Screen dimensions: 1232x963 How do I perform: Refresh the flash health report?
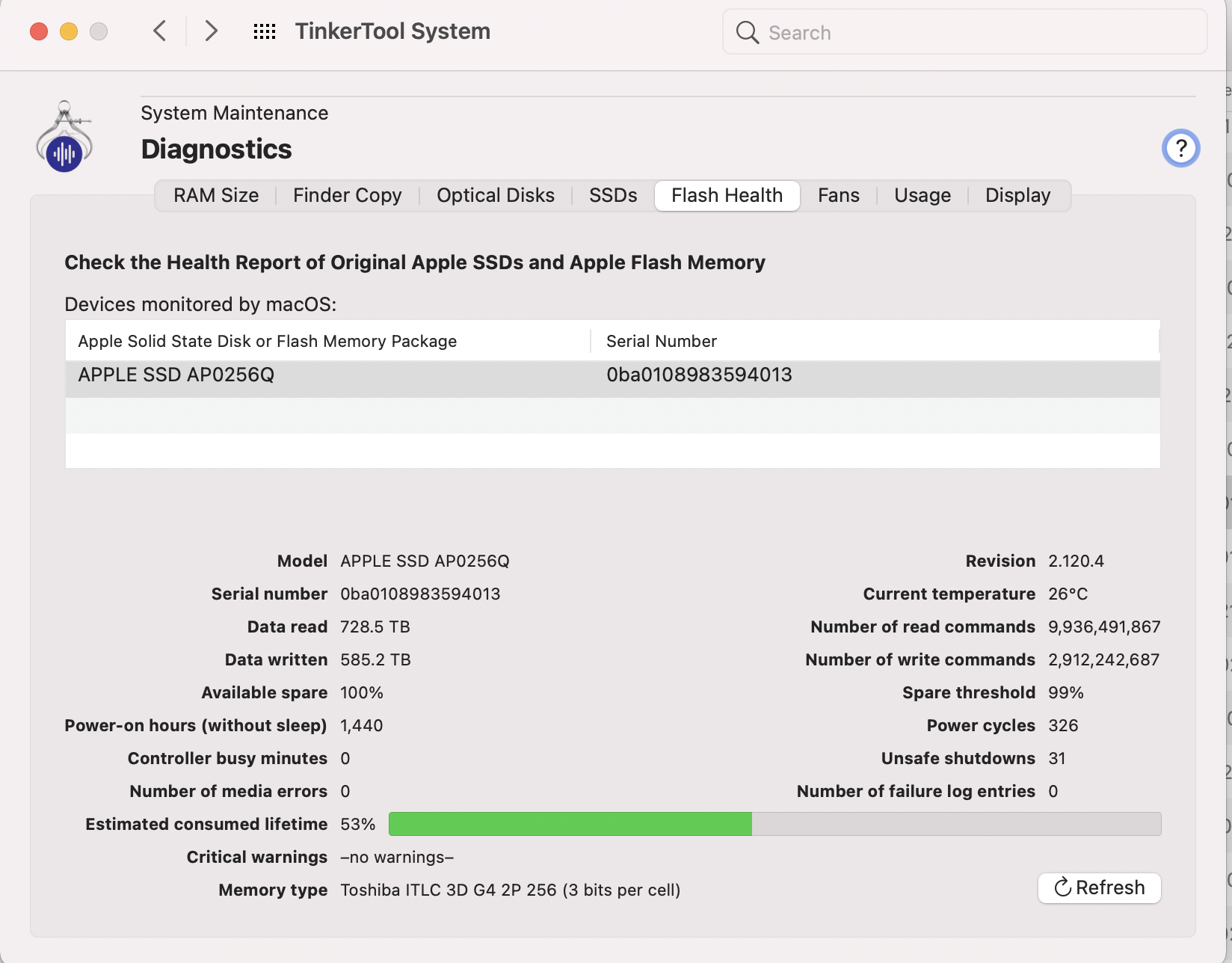click(1099, 887)
